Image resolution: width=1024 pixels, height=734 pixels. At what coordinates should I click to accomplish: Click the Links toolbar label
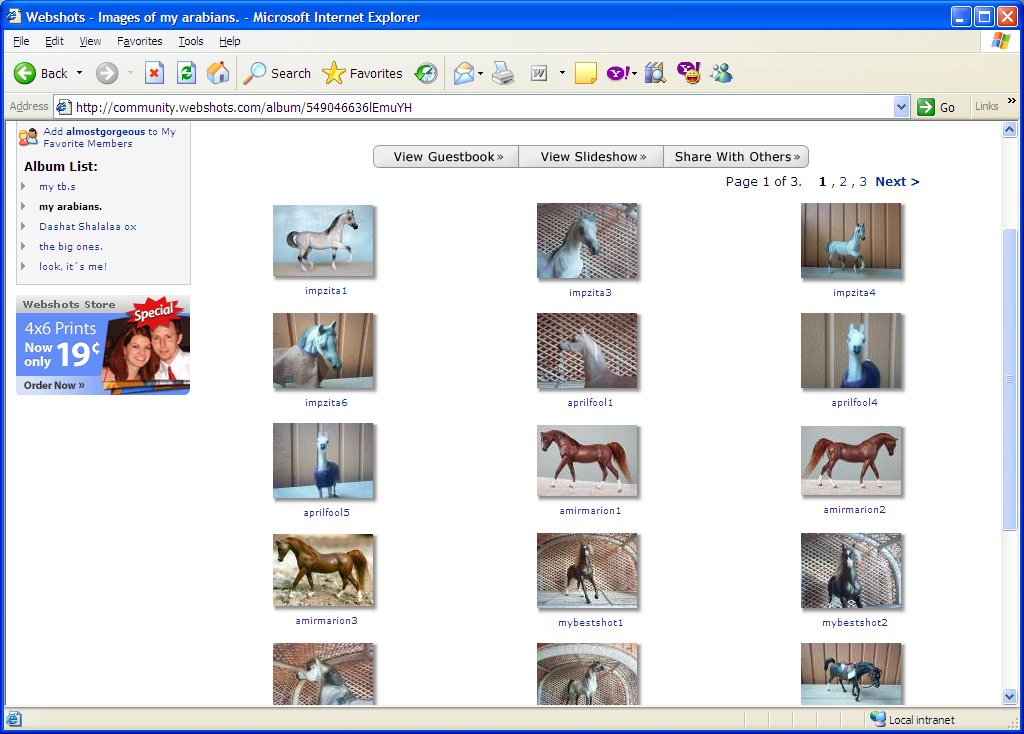click(x=986, y=106)
